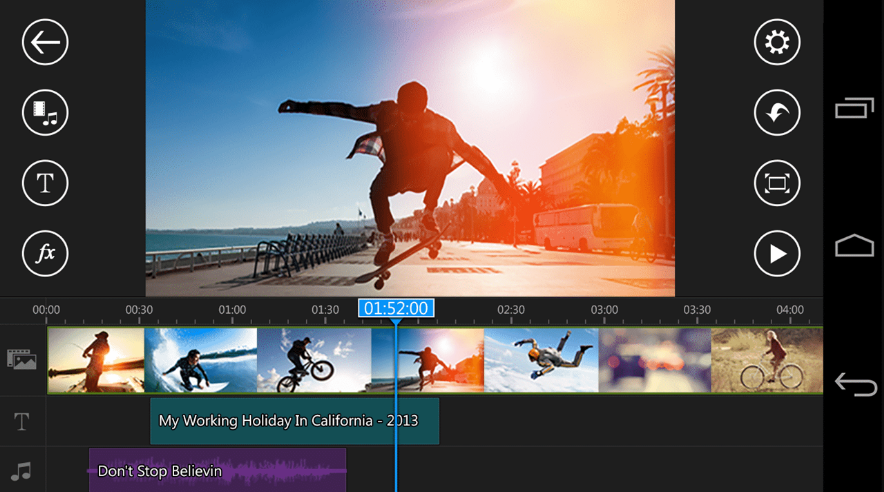Select the sunset skater clip thumbnail

tap(96, 361)
